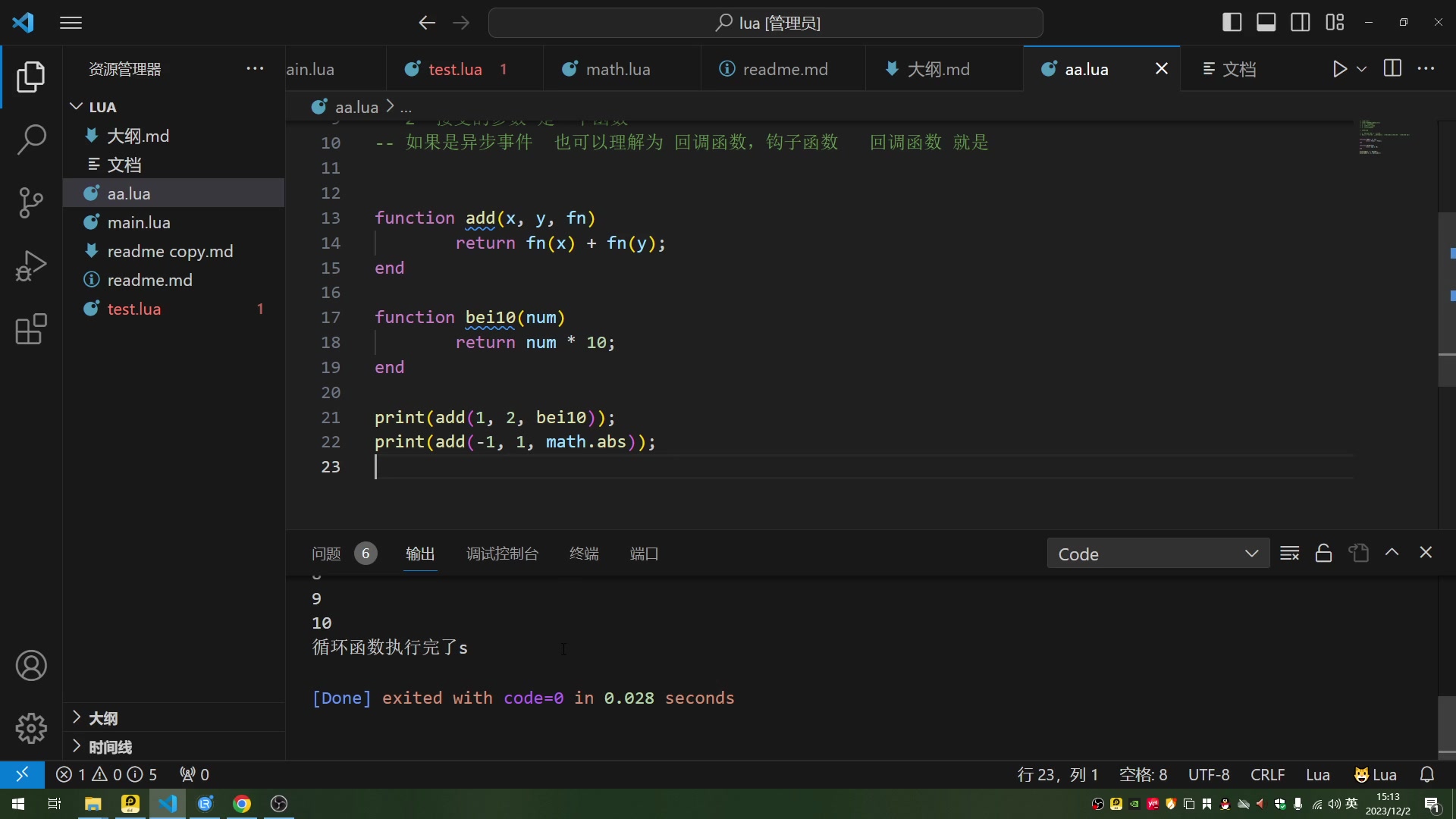Open the 问题 problems panel tab

344,554
